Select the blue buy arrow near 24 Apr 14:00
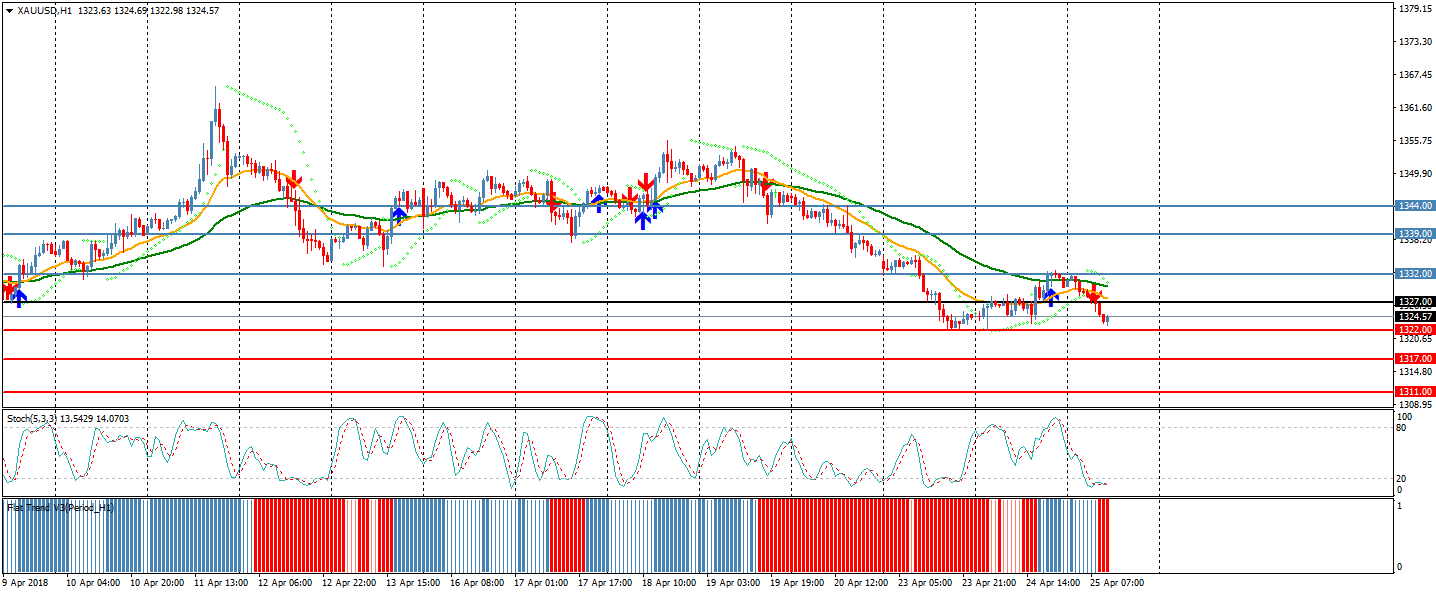The image size is (1436, 594). click(x=1050, y=295)
